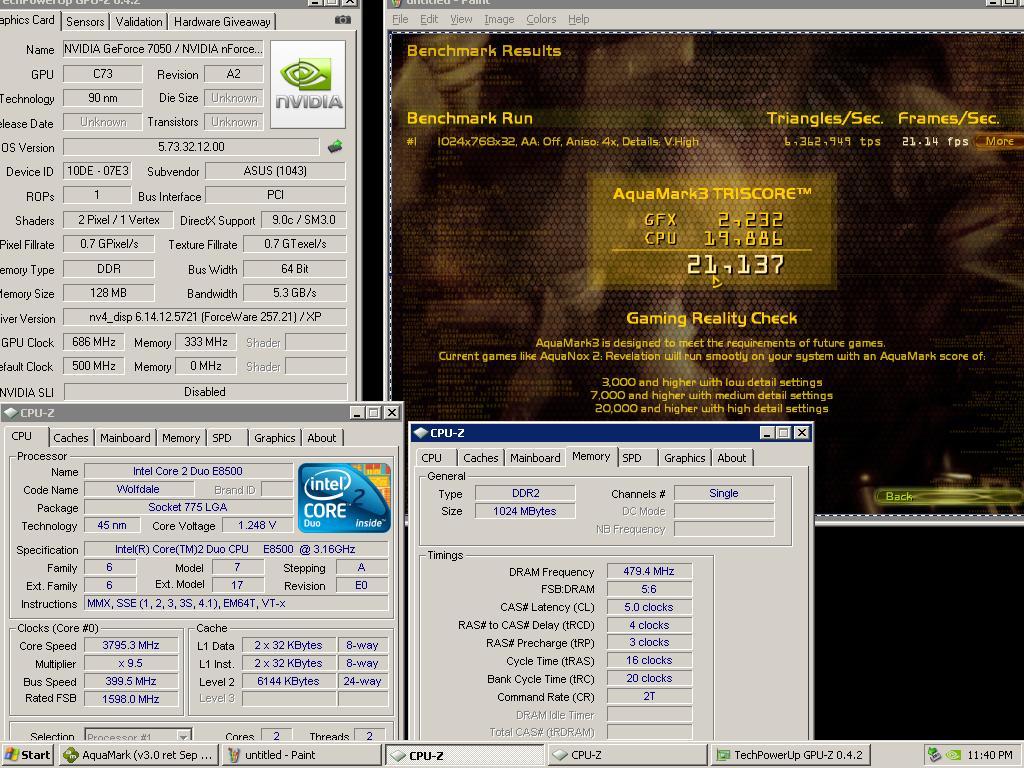Click the taskbar clock showing 11:40 PM
This screenshot has width=1024, height=768.
(989, 755)
